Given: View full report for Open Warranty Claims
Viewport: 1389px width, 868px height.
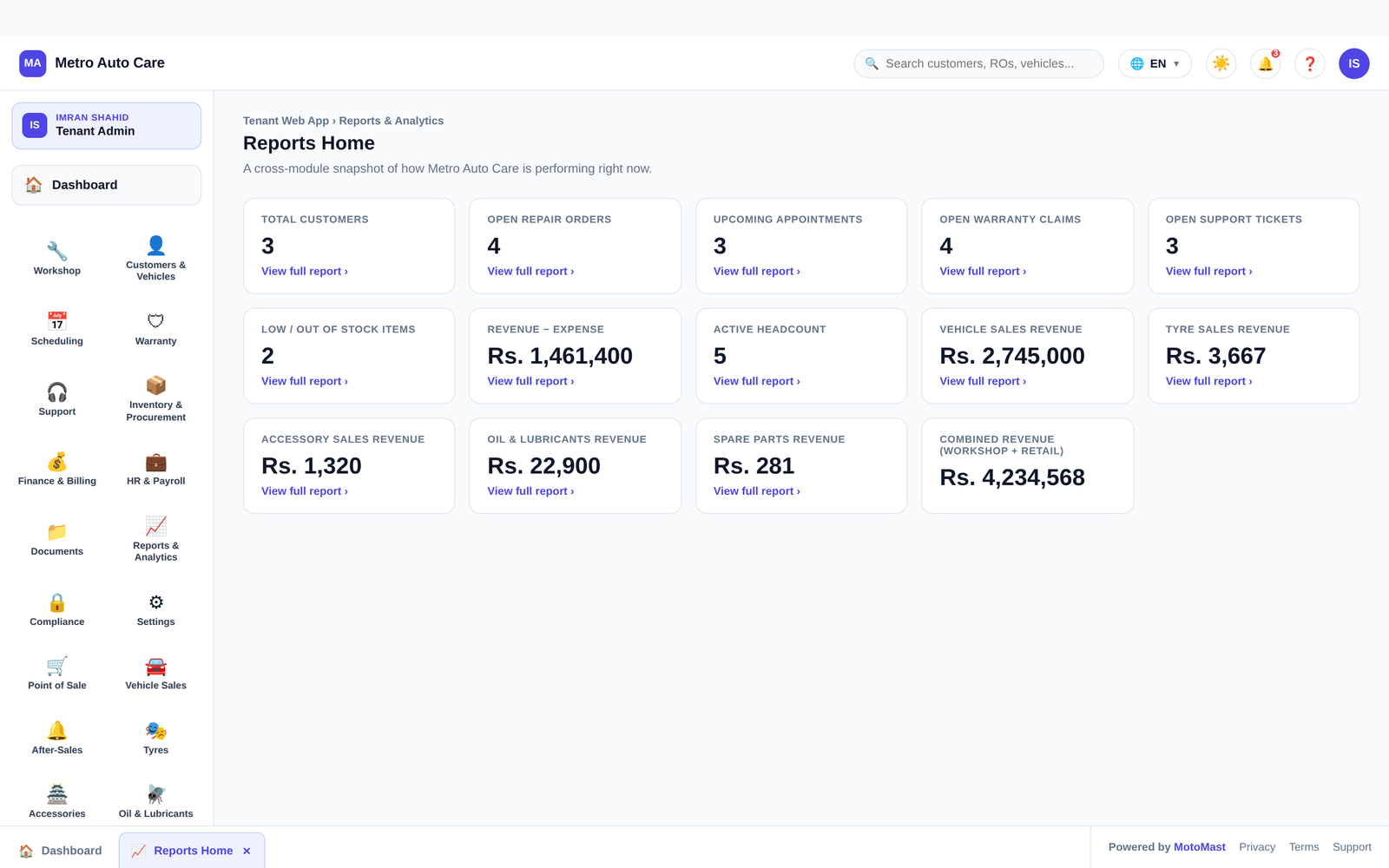Looking at the screenshot, I should (x=983, y=272).
